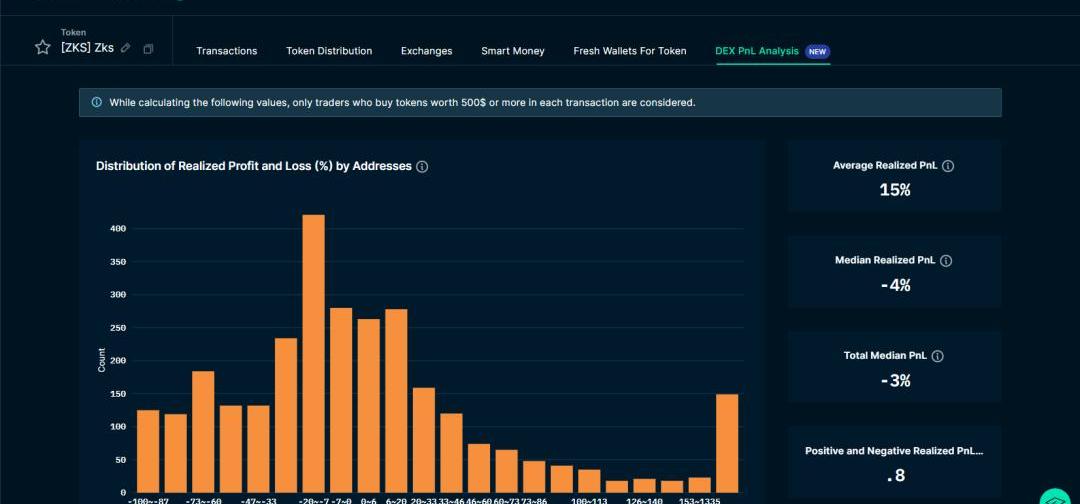The image size is (1080, 504).
Task: Open the Token Distribution tab
Action: point(329,51)
